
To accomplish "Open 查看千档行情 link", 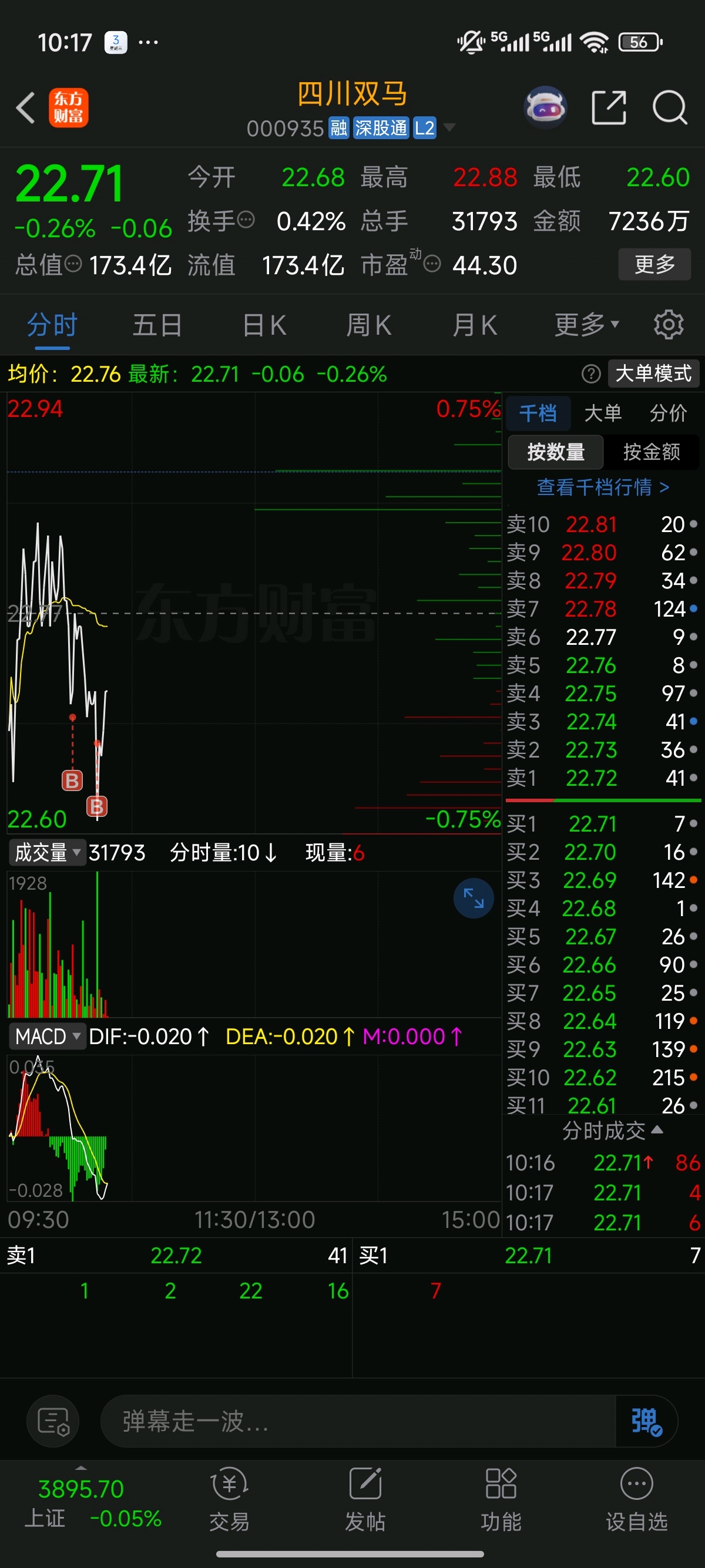I will click(603, 487).
